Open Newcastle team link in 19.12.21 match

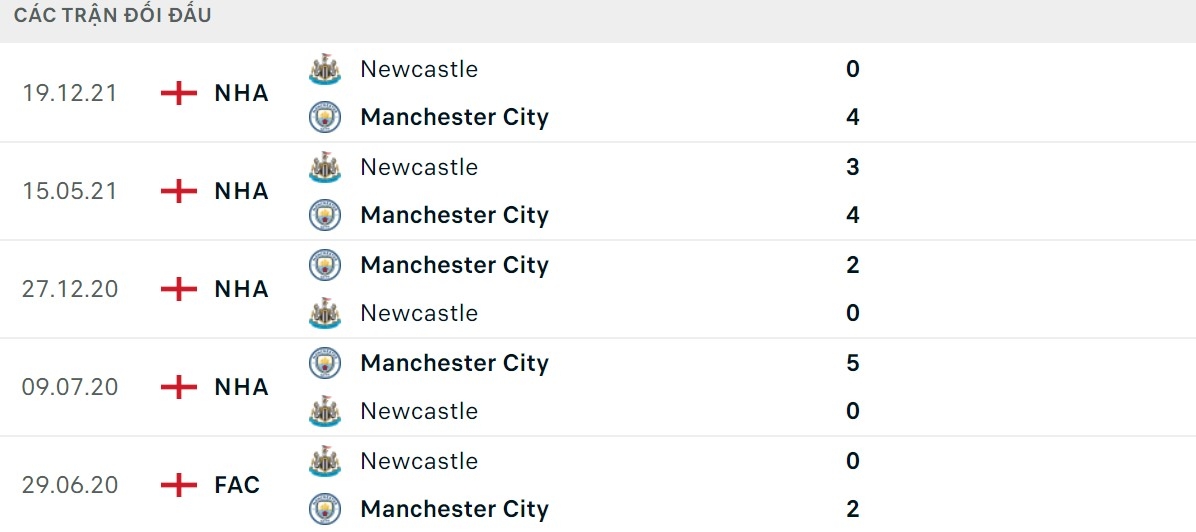[419, 69]
